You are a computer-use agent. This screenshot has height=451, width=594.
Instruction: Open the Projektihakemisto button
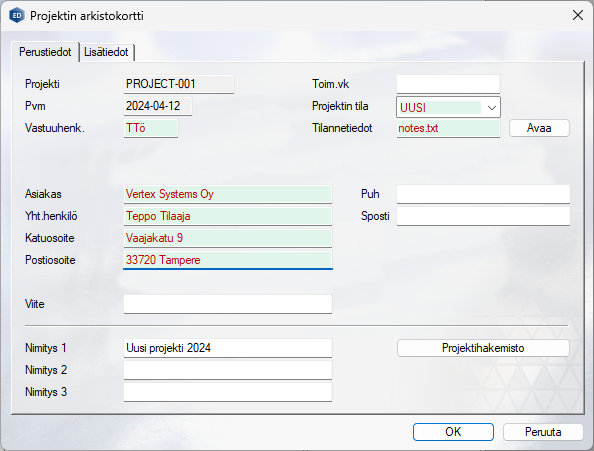tap(483, 348)
